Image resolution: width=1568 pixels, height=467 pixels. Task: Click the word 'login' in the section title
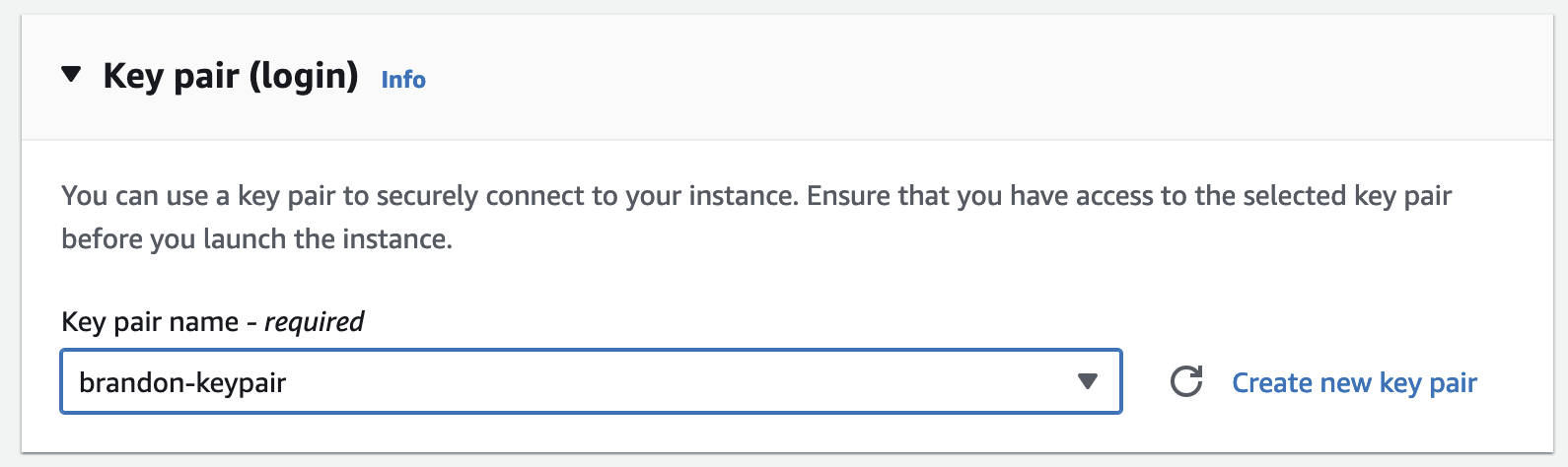[x=304, y=76]
